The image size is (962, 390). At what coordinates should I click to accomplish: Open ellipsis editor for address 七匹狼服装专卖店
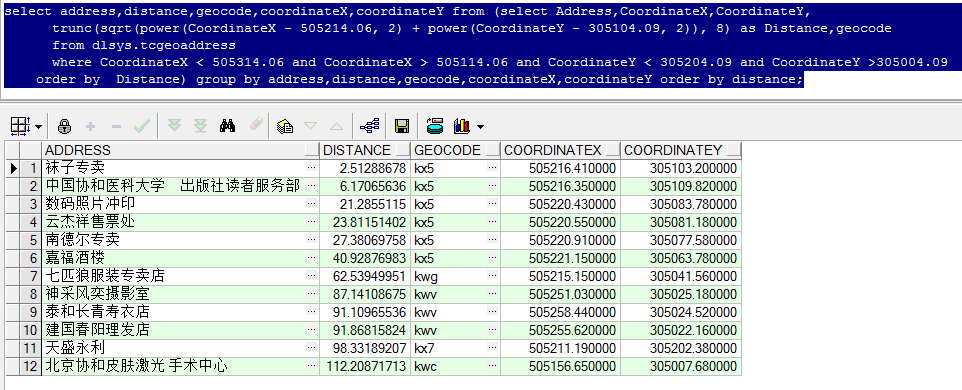pyautogui.click(x=312, y=276)
